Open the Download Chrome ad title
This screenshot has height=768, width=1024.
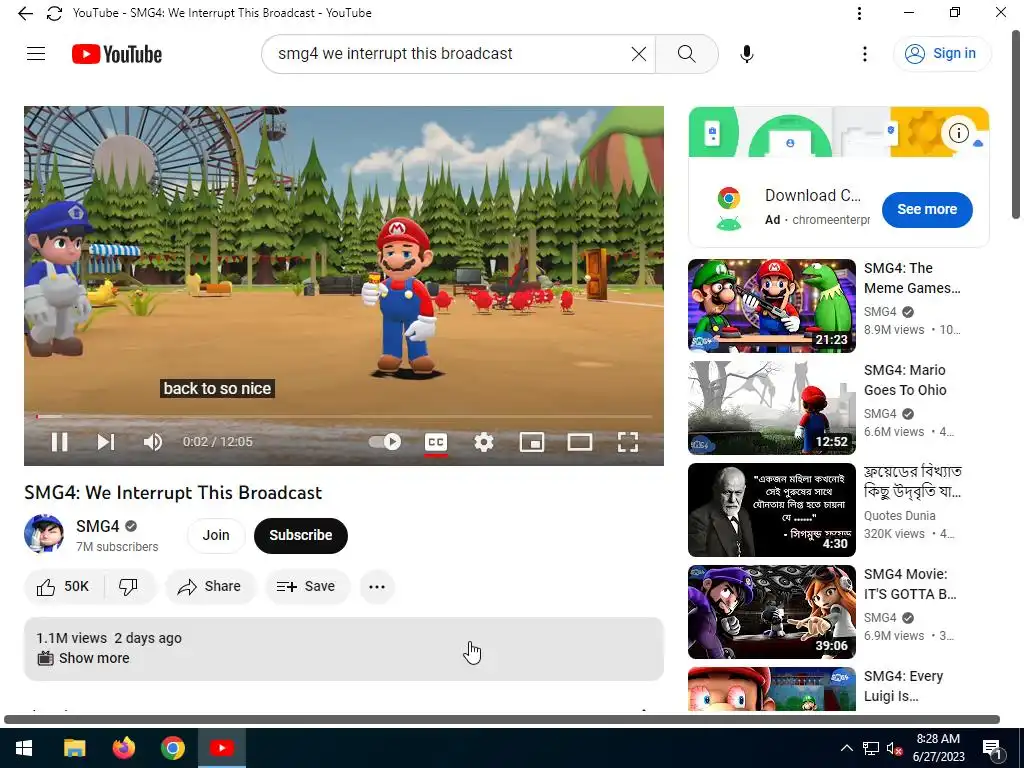(x=812, y=195)
